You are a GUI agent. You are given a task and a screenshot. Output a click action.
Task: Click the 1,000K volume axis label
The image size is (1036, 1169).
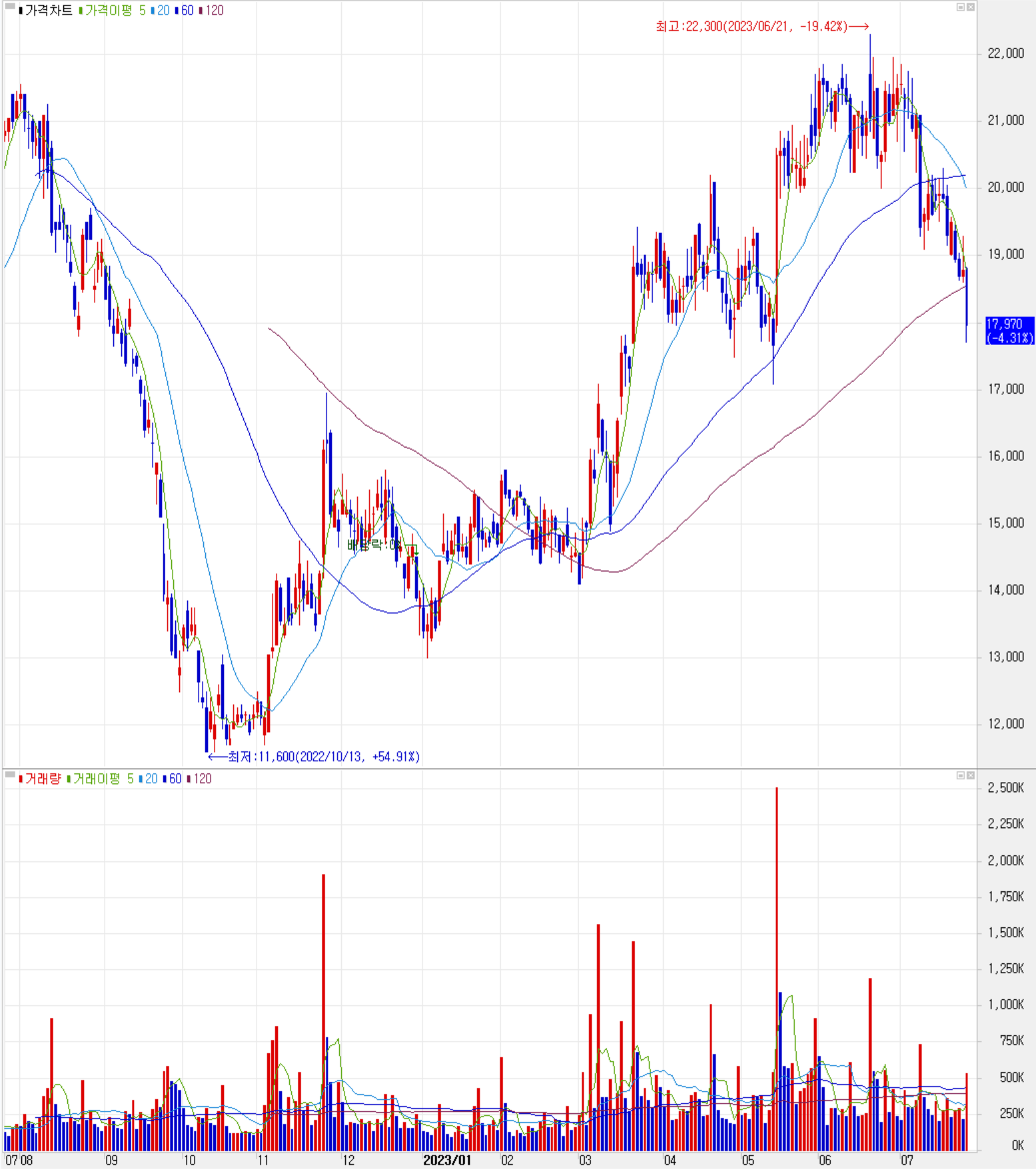click(1005, 1004)
